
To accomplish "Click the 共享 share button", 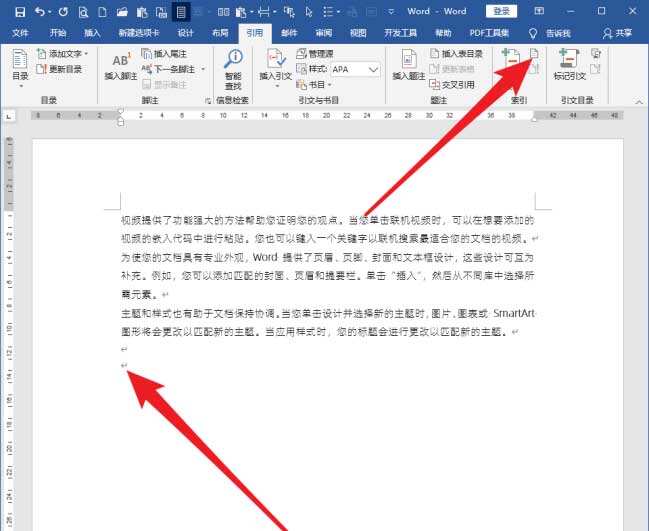I will (617, 33).
